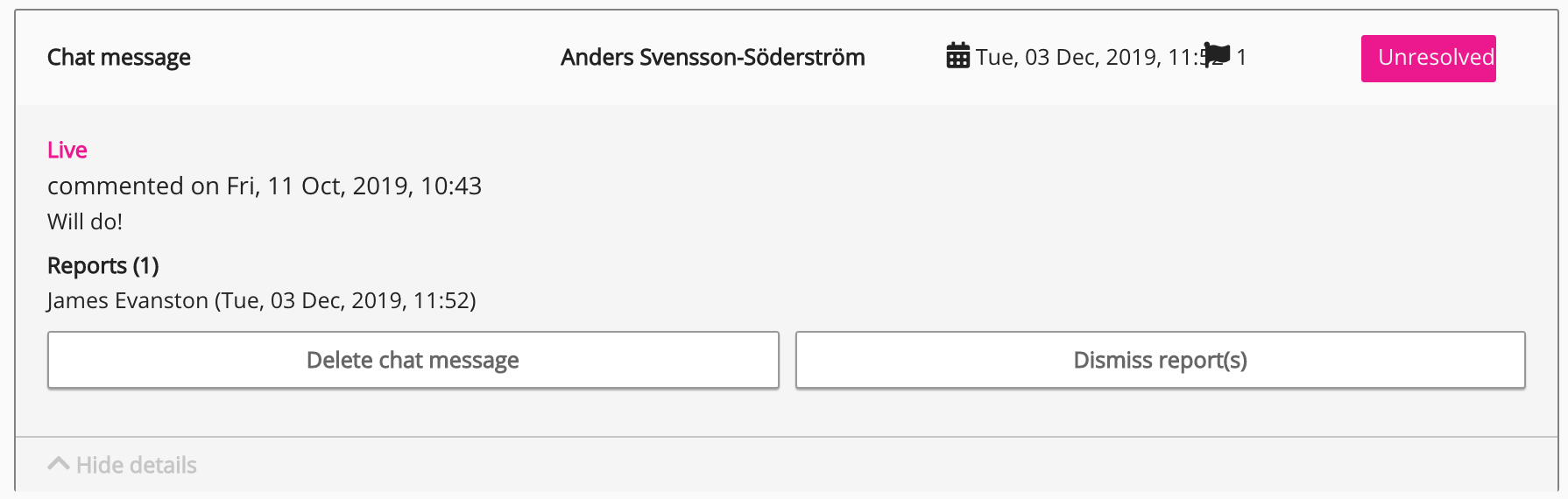Screen dimensions: 1568x499
Task: Collapse the card via Hide details
Action: [136, 465]
